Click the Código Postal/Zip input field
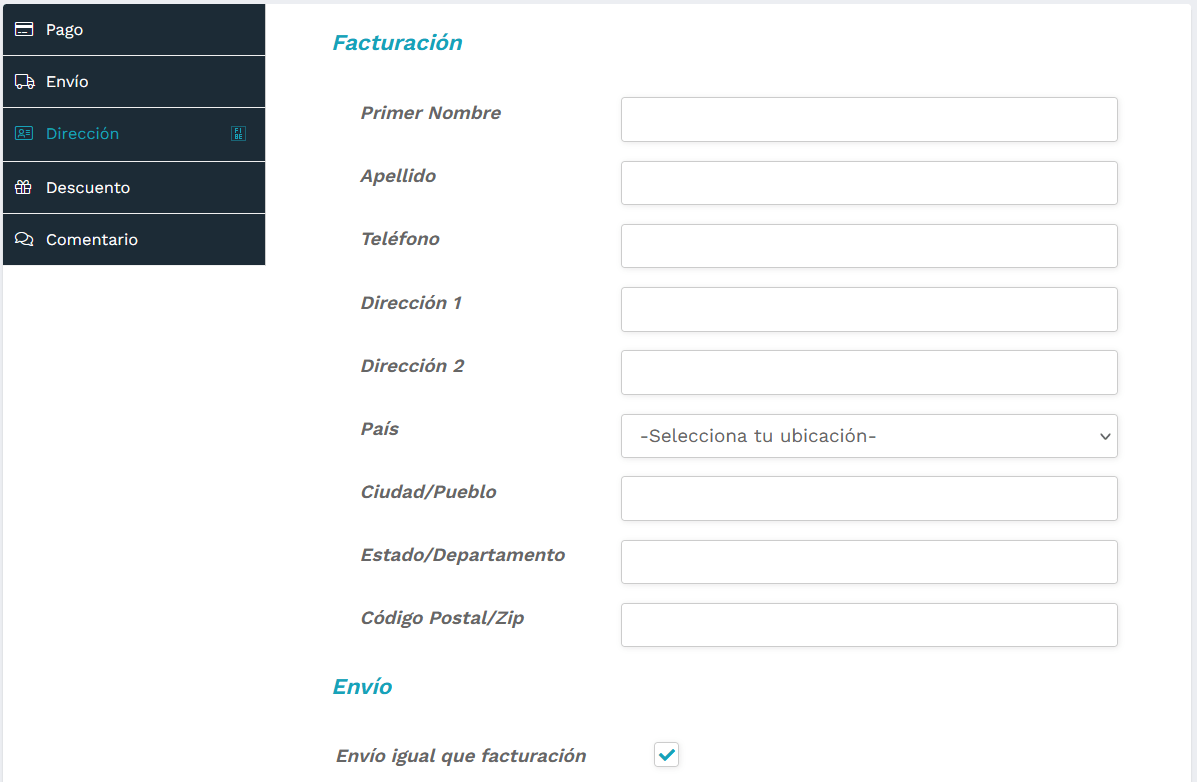The height and width of the screenshot is (782, 1197). point(868,624)
